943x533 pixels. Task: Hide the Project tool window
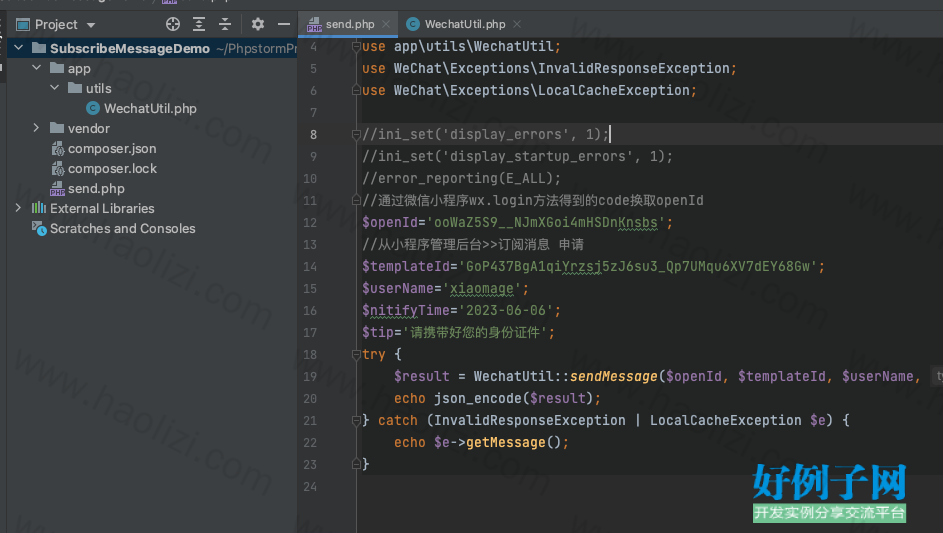point(284,24)
